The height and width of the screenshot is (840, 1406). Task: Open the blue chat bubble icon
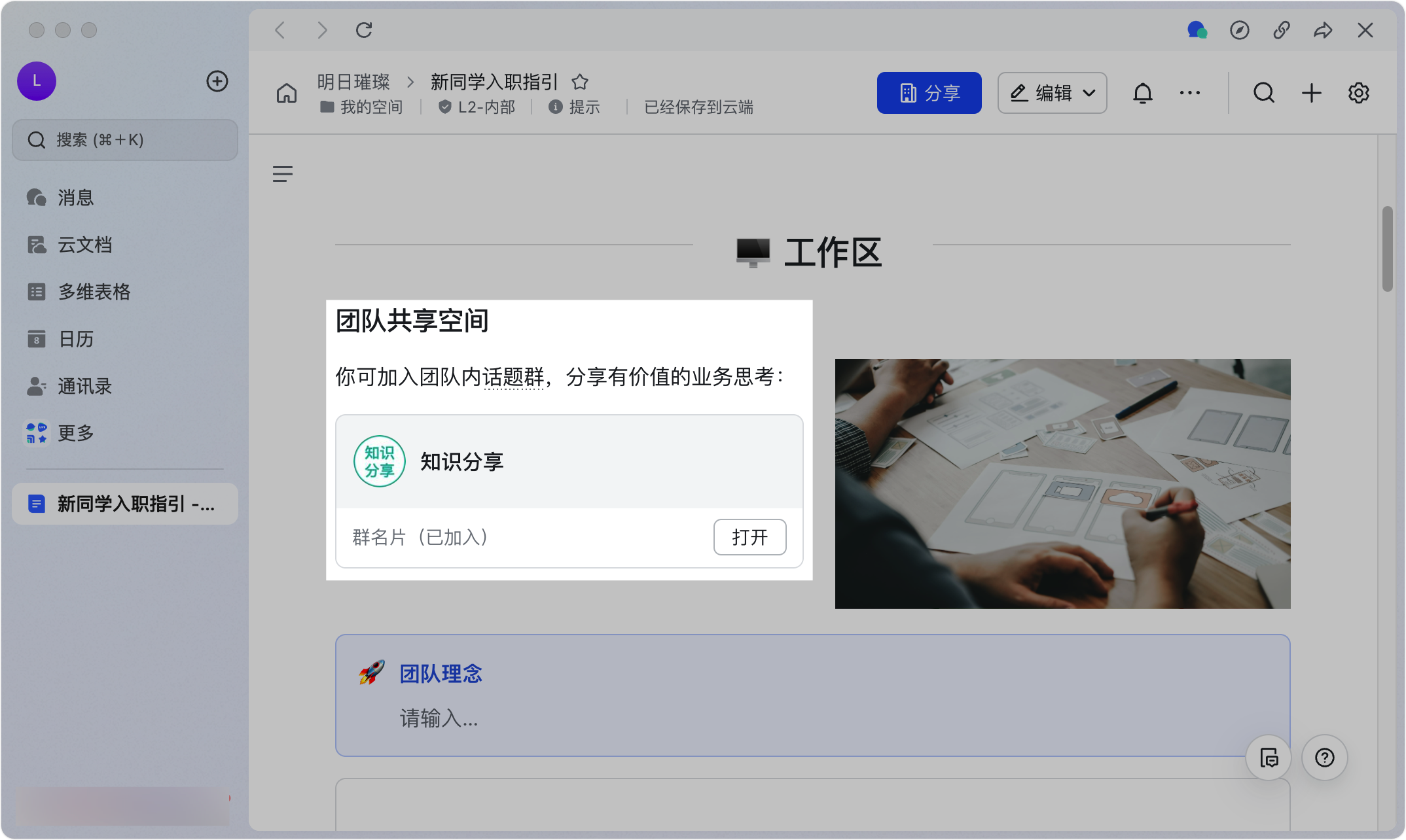pos(1197,30)
